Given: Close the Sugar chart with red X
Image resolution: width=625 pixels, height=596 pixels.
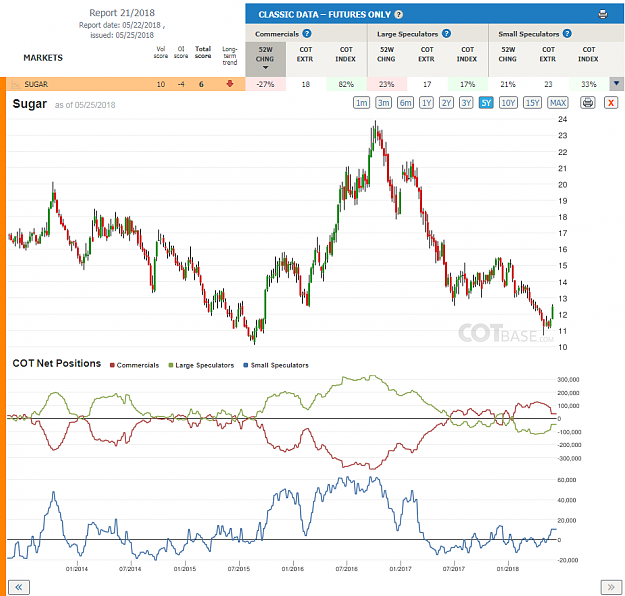Looking at the screenshot, I should point(611,103).
